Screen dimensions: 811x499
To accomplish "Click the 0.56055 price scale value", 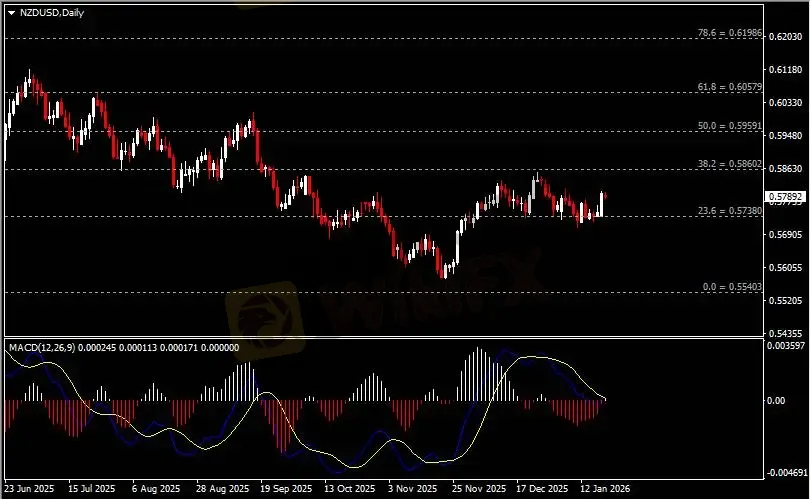I will tap(786, 267).
